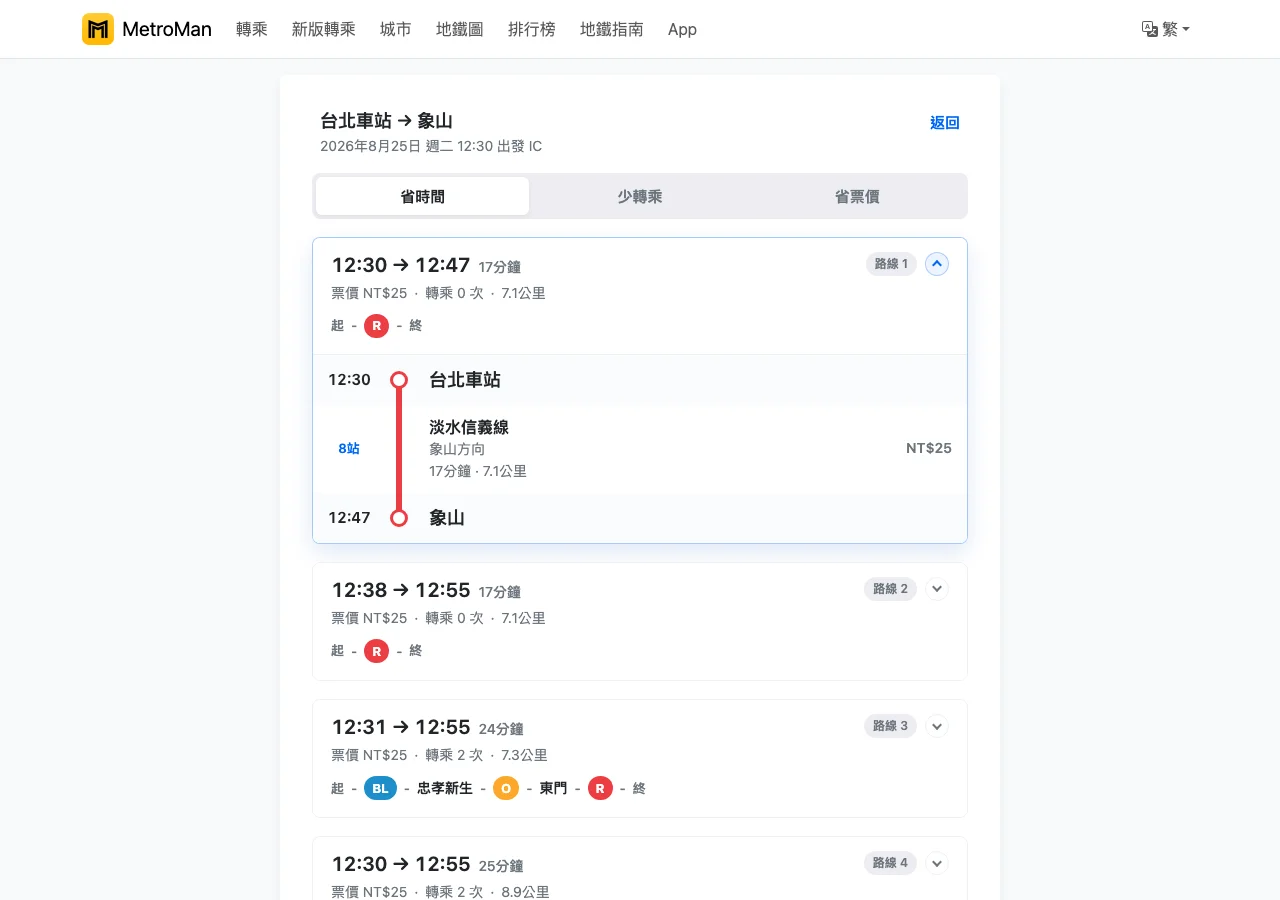The height and width of the screenshot is (900, 1280).
Task: Click the 忠孝新生 transfer station in 路線 3
Action: (x=445, y=788)
